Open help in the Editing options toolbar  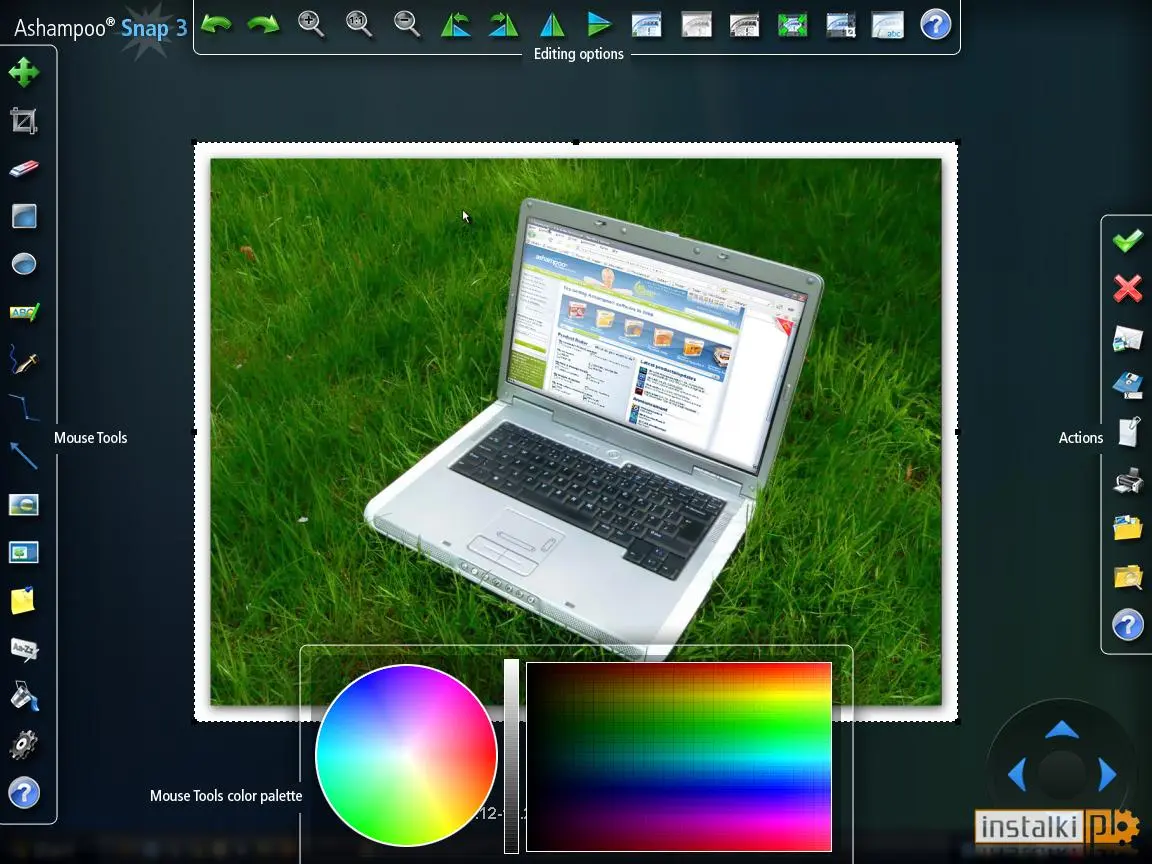tap(935, 24)
